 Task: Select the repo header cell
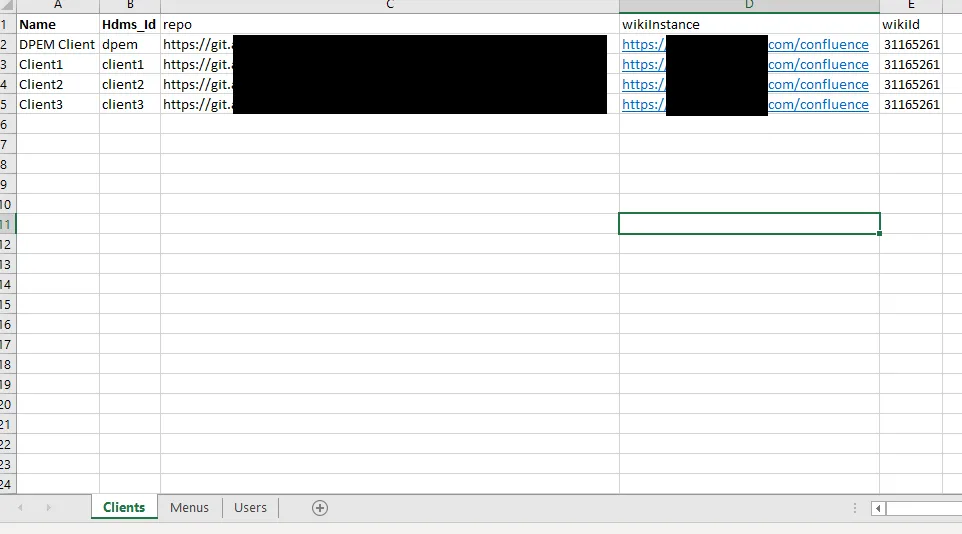[390, 25]
